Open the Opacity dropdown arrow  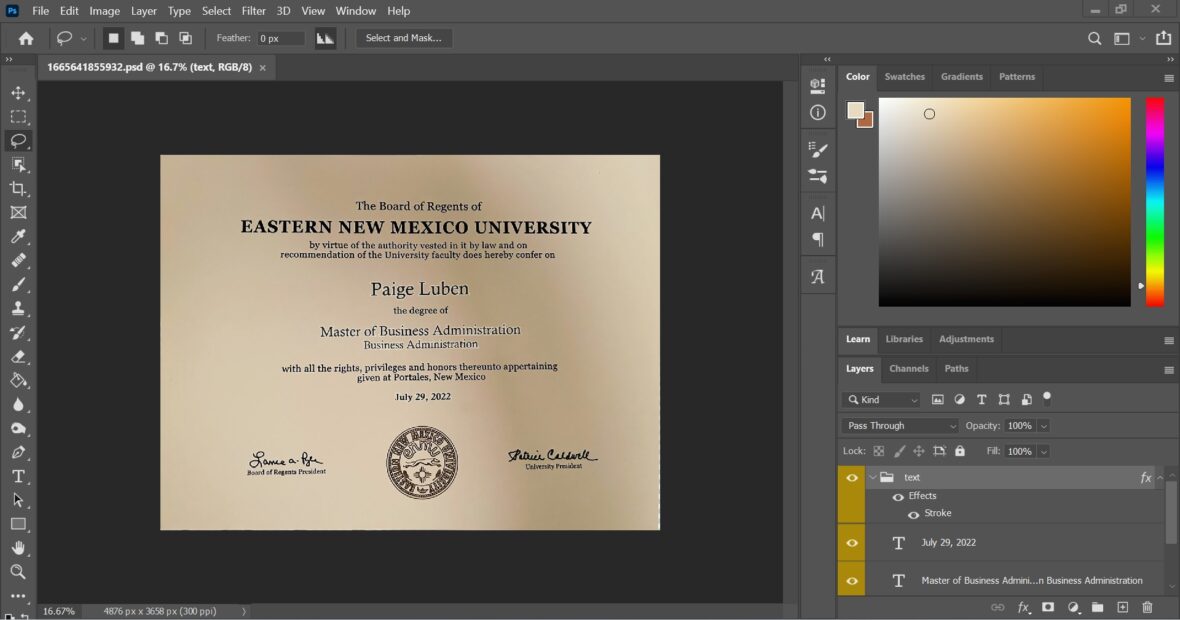point(1044,426)
